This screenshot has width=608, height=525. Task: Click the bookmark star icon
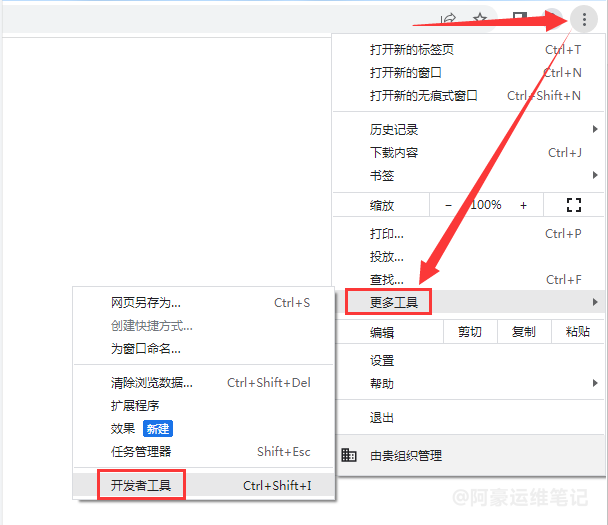point(480,19)
